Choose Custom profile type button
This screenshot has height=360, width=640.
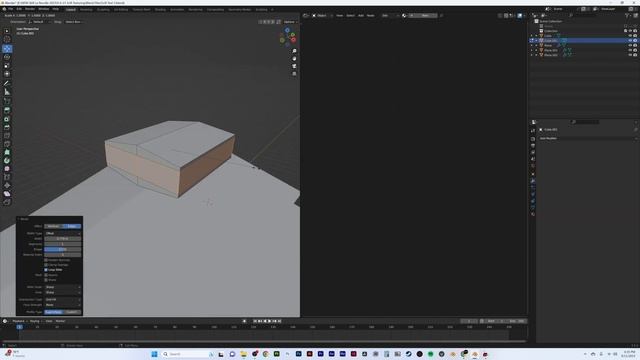72,312
